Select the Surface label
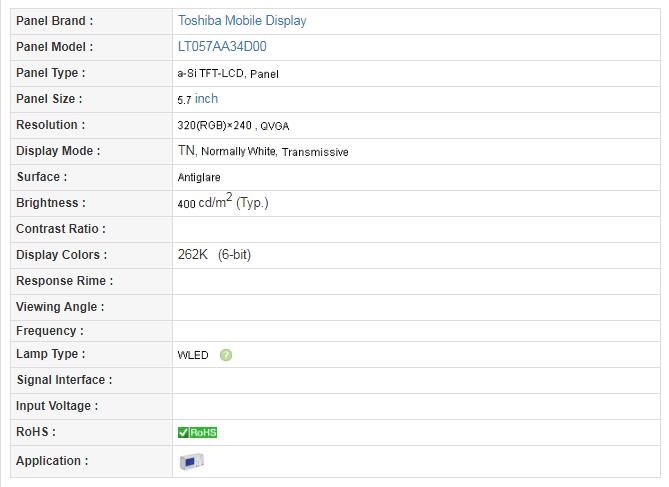The image size is (669, 487). 42,177
